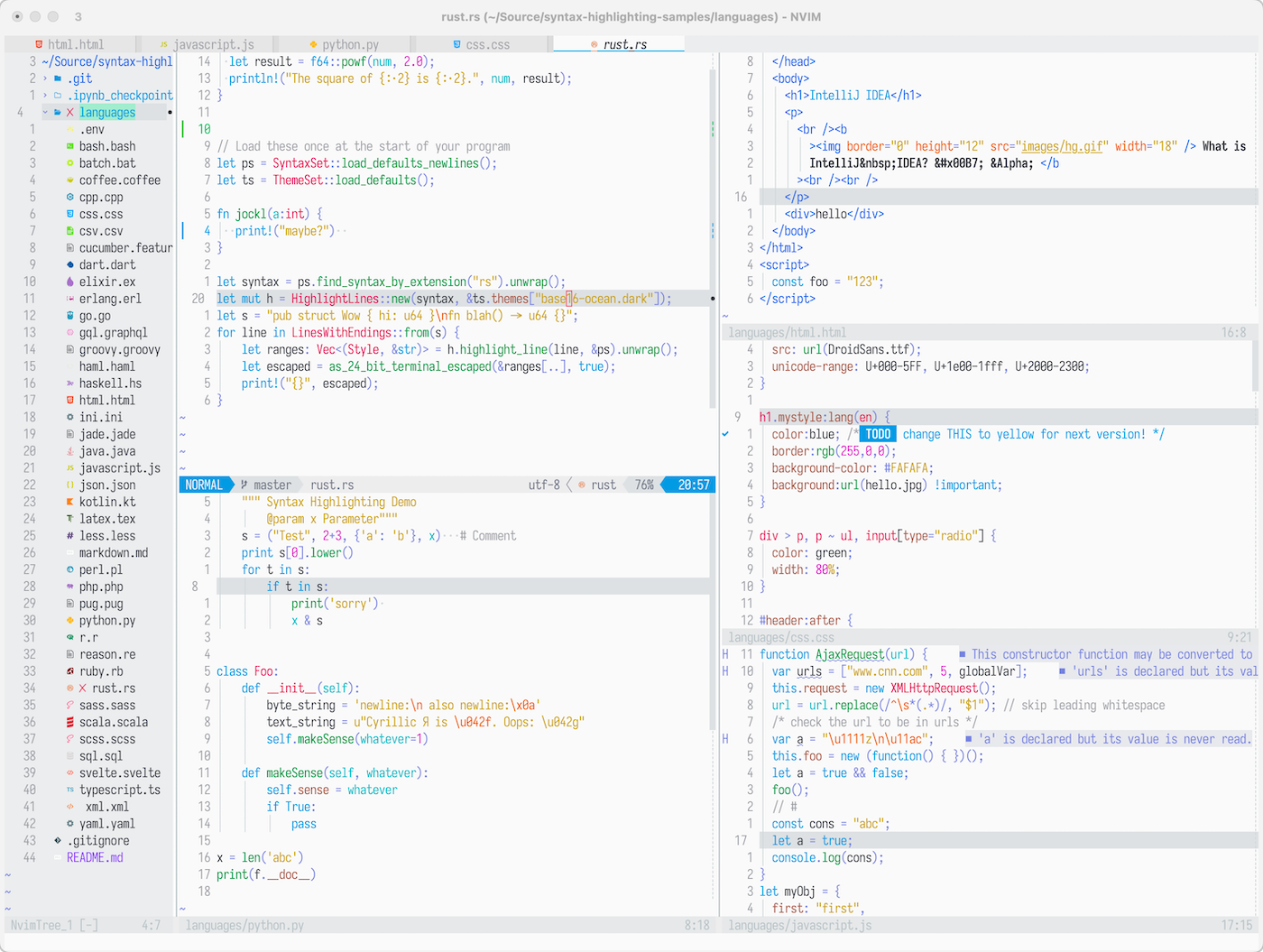Viewport: 1263px width, 952px height.
Task: Collapse the languages folder chevron
Action: 45,113
